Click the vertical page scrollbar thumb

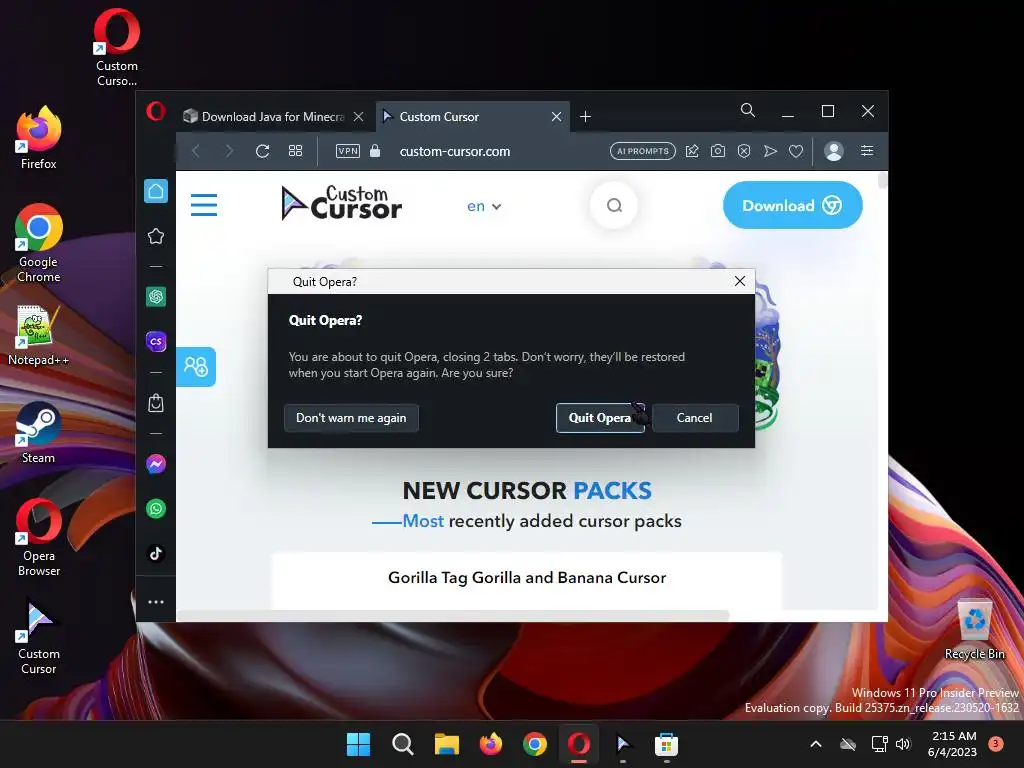pyautogui.click(x=882, y=180)
